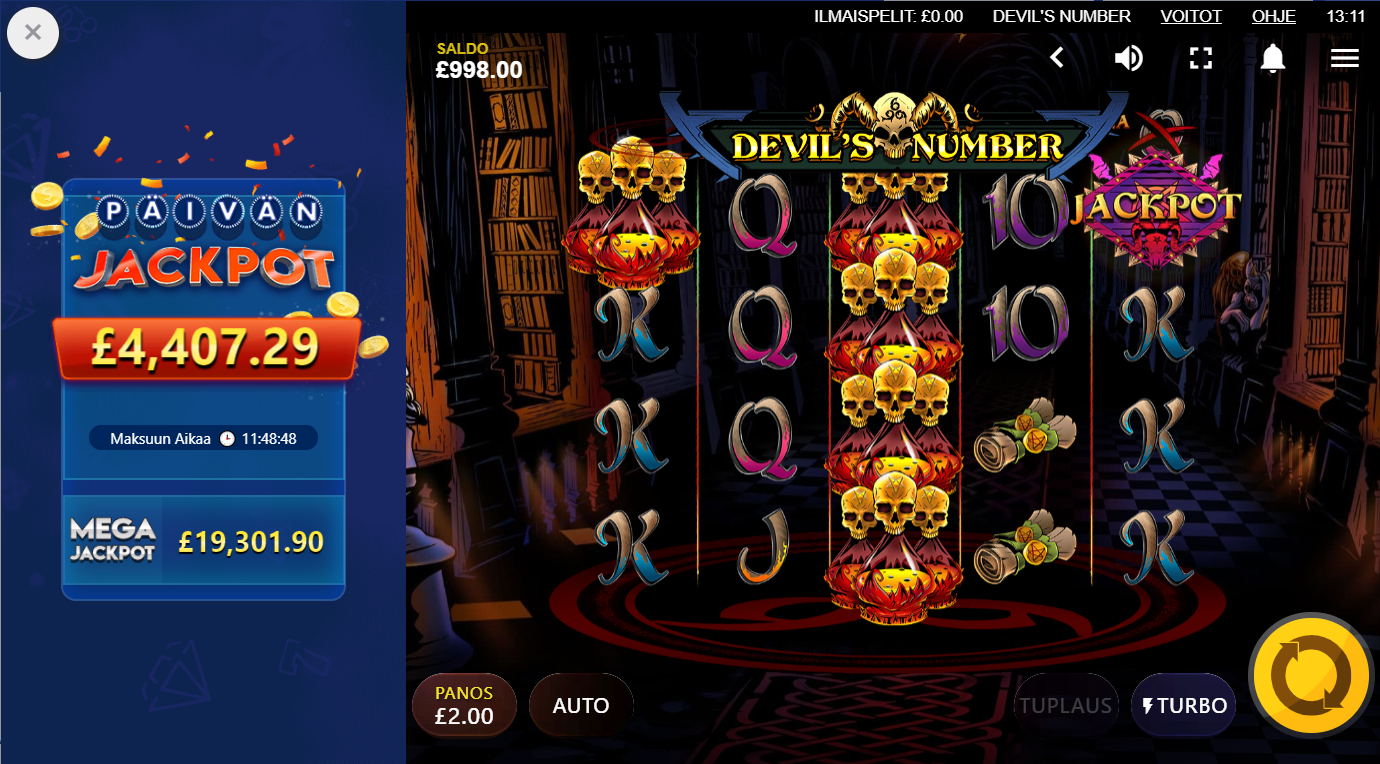Click the Maksuun Aikaa countdown timer

point(203,438)
